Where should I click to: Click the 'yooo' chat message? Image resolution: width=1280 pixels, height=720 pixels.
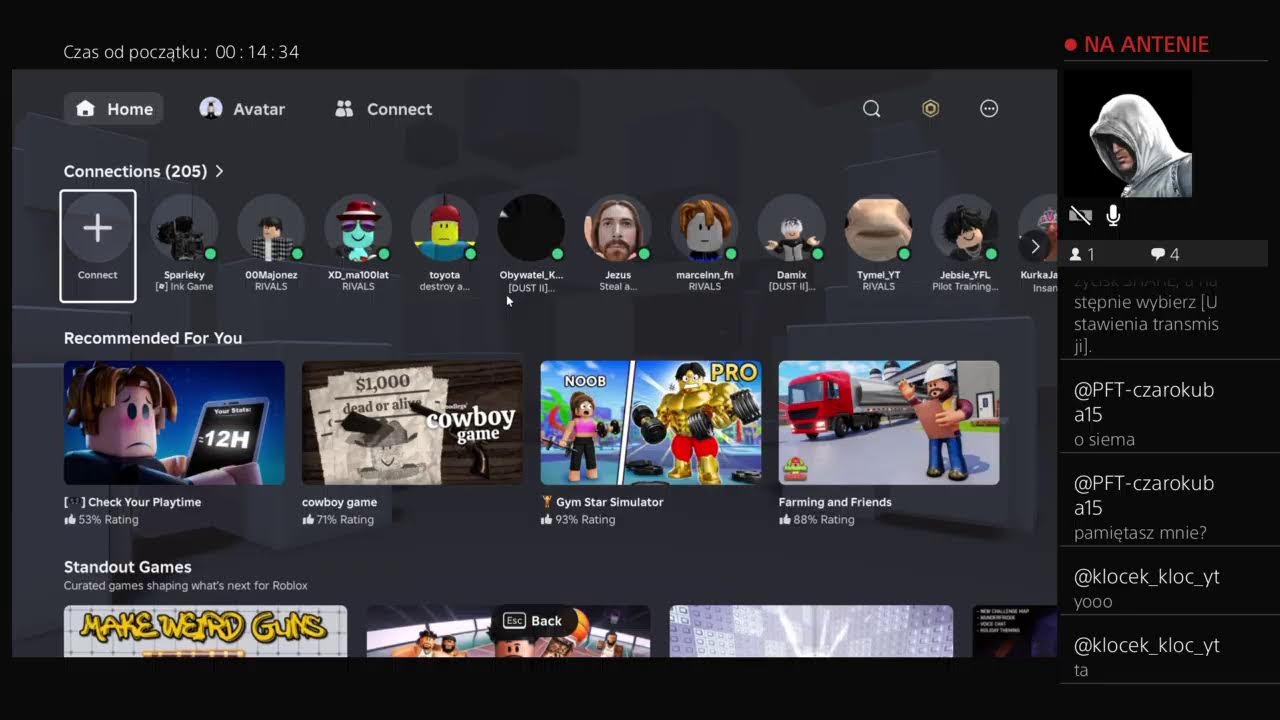coord(1093,602)
